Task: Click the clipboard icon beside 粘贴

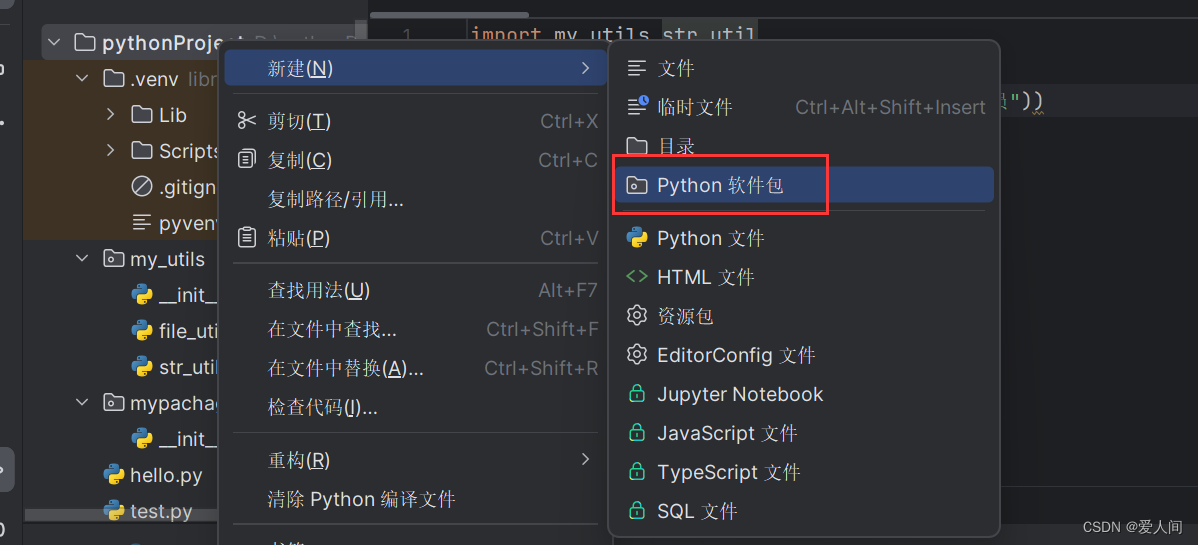Action: click(247, 238)
